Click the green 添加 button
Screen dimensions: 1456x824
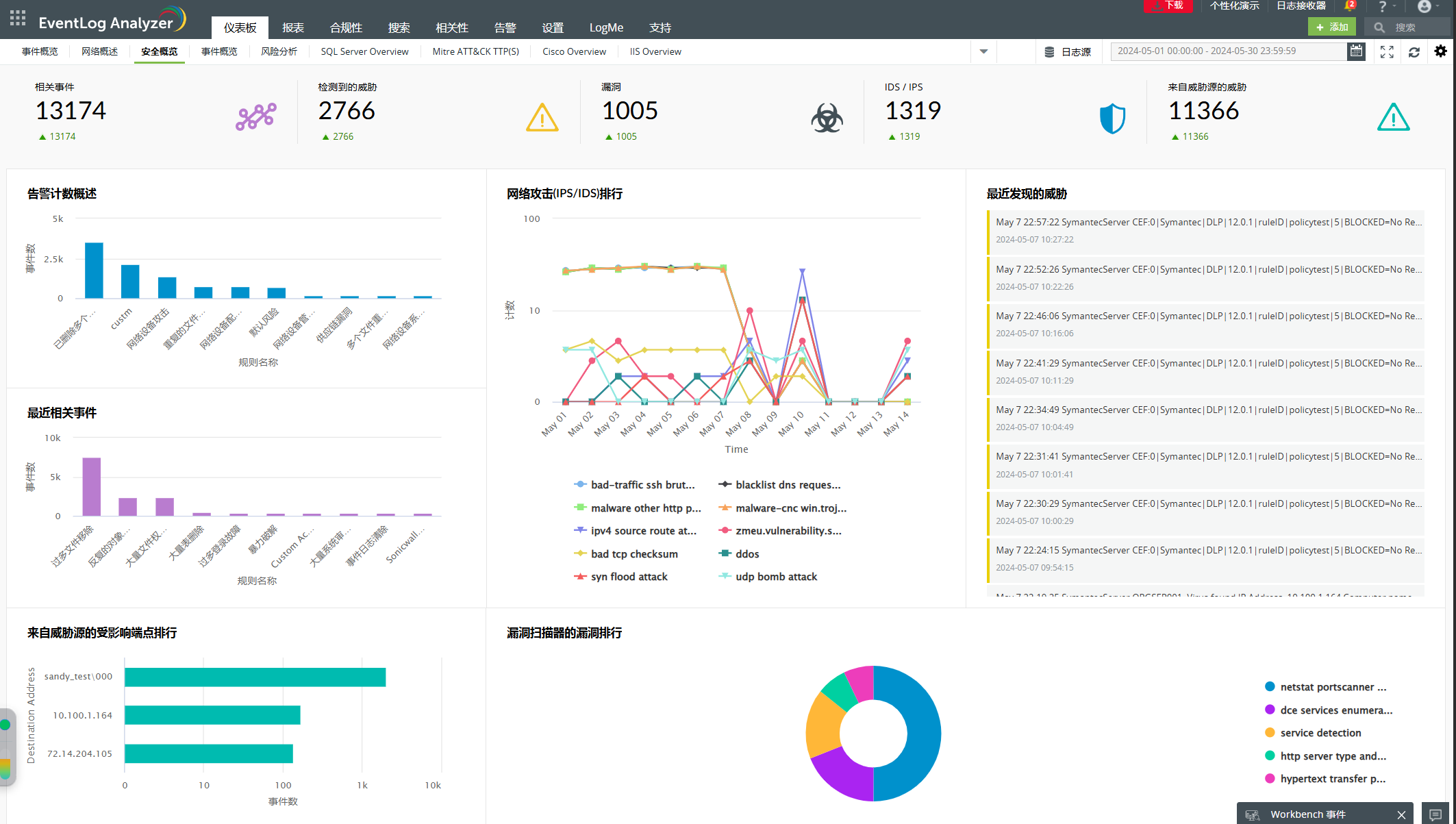point(1331,27)
